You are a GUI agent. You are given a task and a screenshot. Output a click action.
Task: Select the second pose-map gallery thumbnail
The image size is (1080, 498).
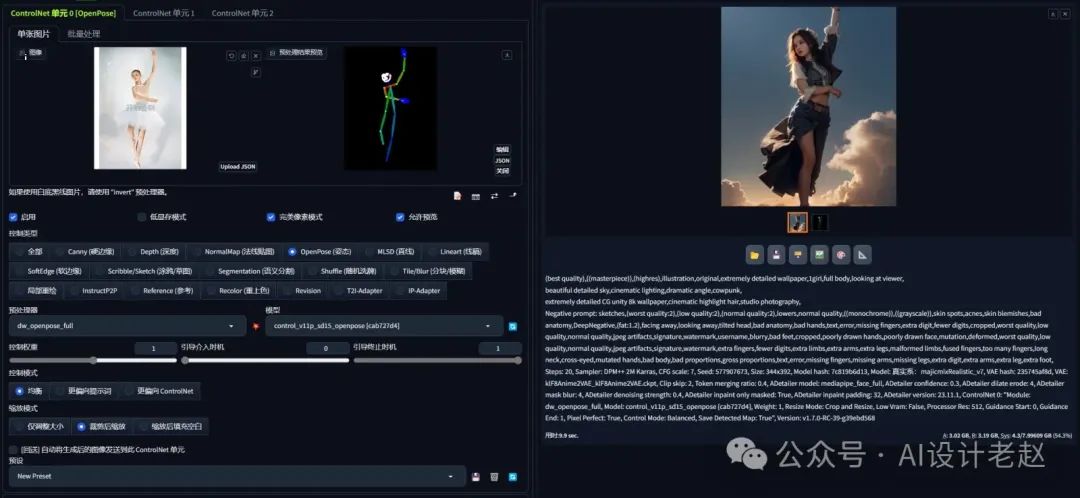tap(819, 222)
